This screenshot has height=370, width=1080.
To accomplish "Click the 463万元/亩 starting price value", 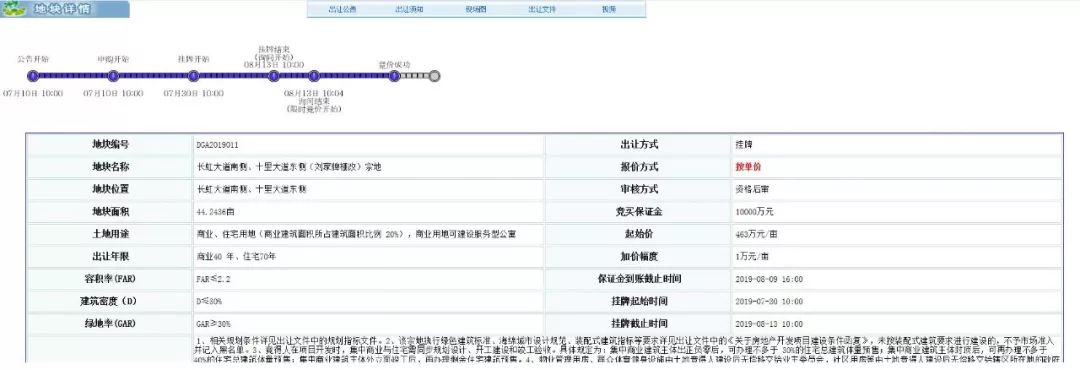I will pyautogui.click(x=756, y=234).
